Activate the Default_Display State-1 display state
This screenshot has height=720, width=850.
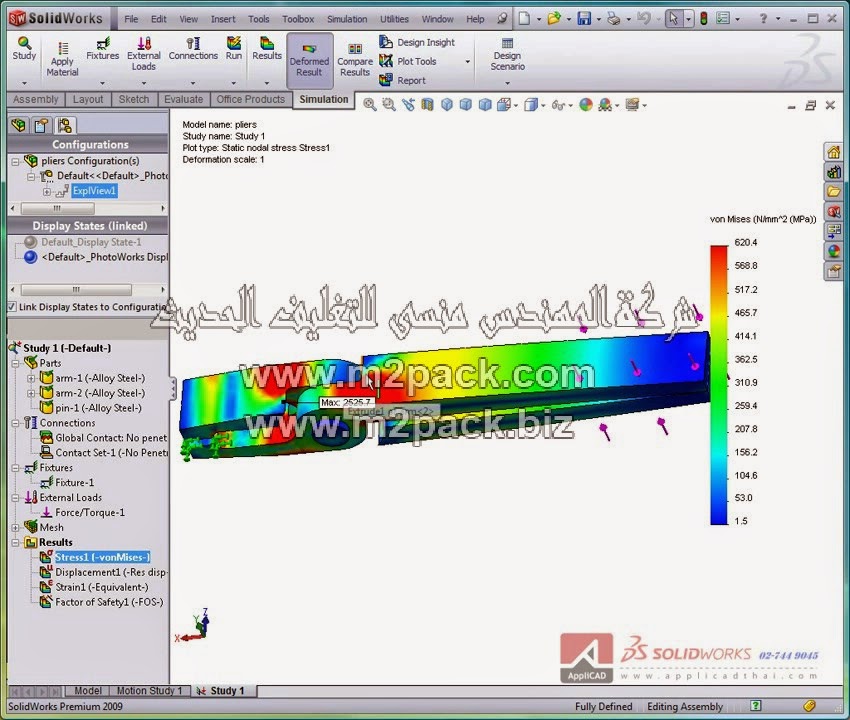pyautogui.click(x=91, y=242)
